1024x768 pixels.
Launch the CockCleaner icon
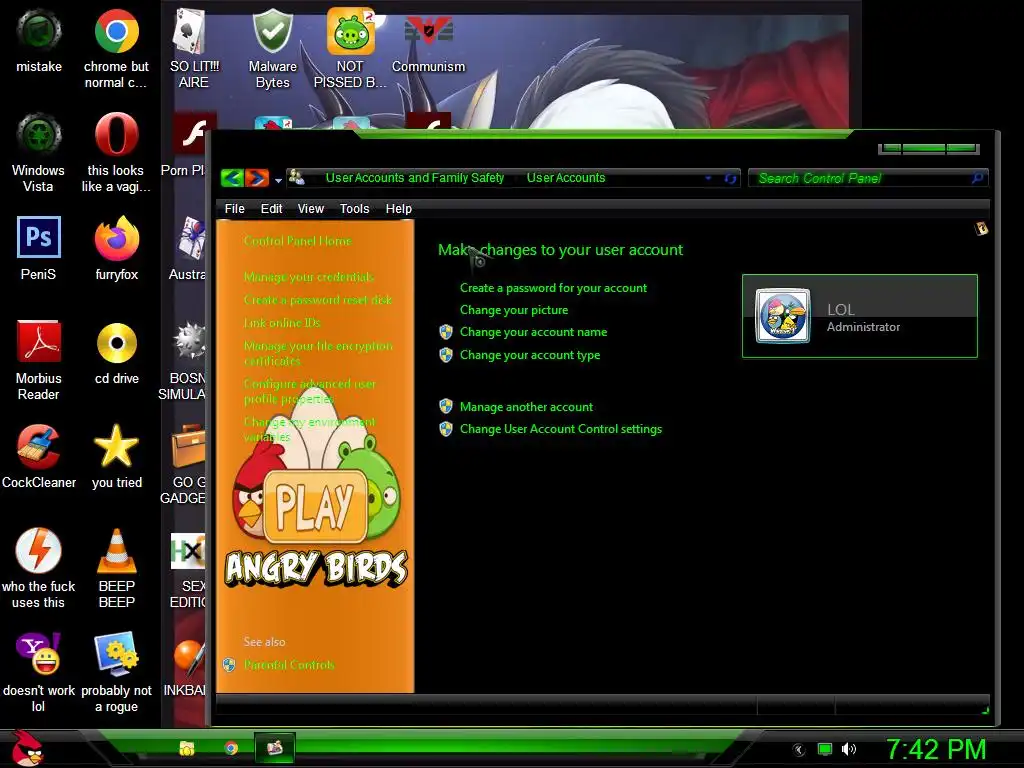[x=39, y=456]
